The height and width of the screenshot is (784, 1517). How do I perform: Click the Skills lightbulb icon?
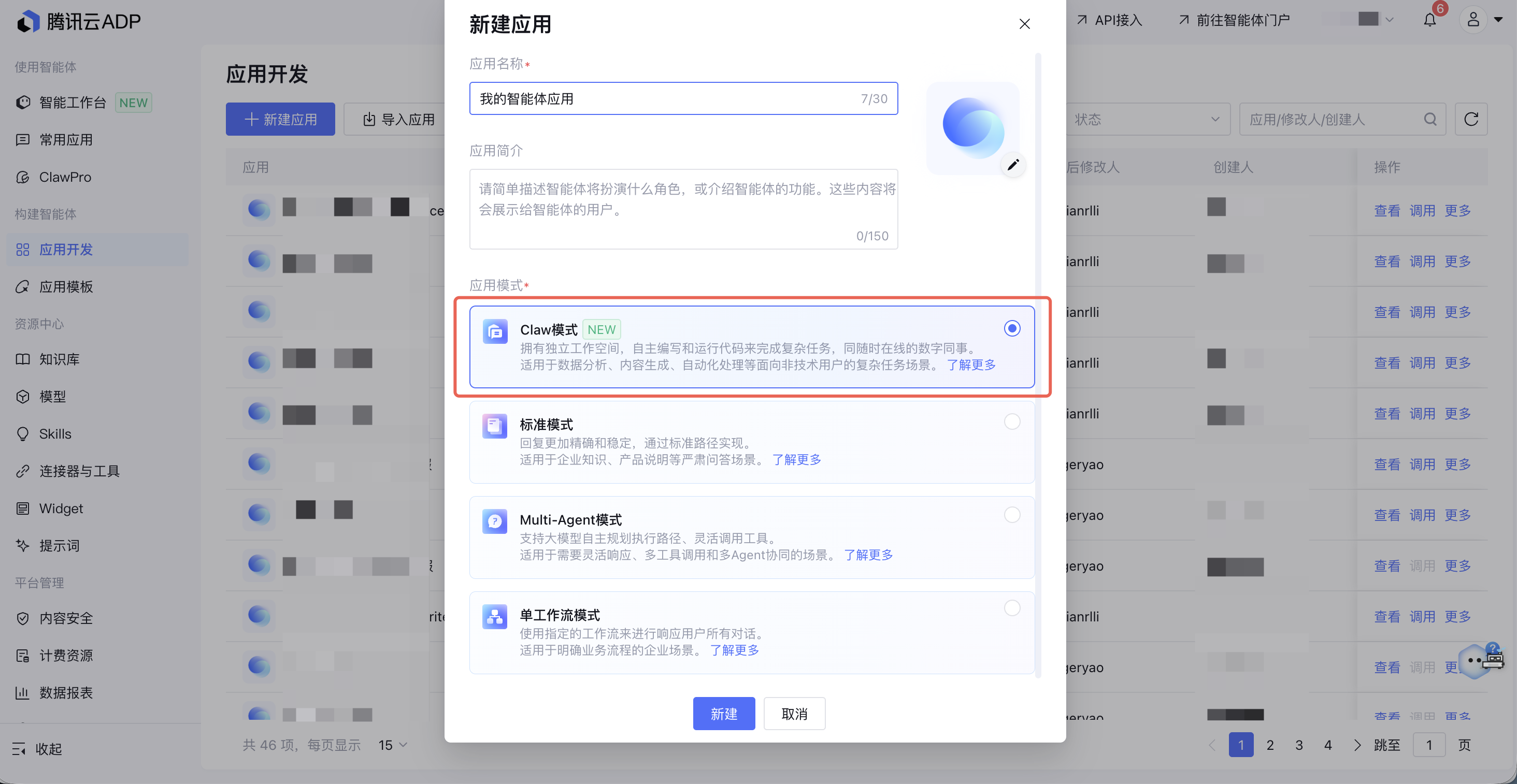coord(22,434)
